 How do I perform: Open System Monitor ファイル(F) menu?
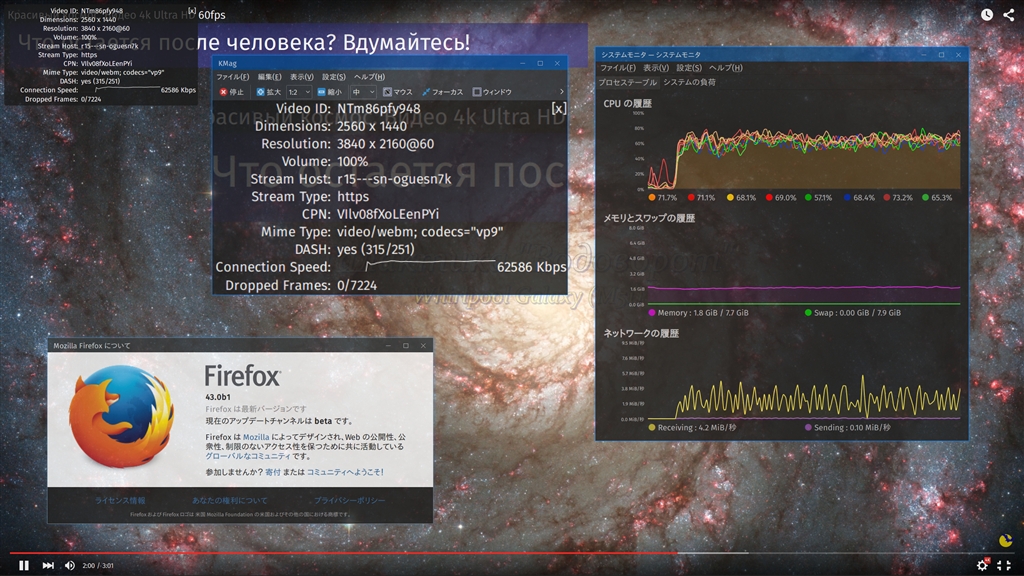point(618,68)
